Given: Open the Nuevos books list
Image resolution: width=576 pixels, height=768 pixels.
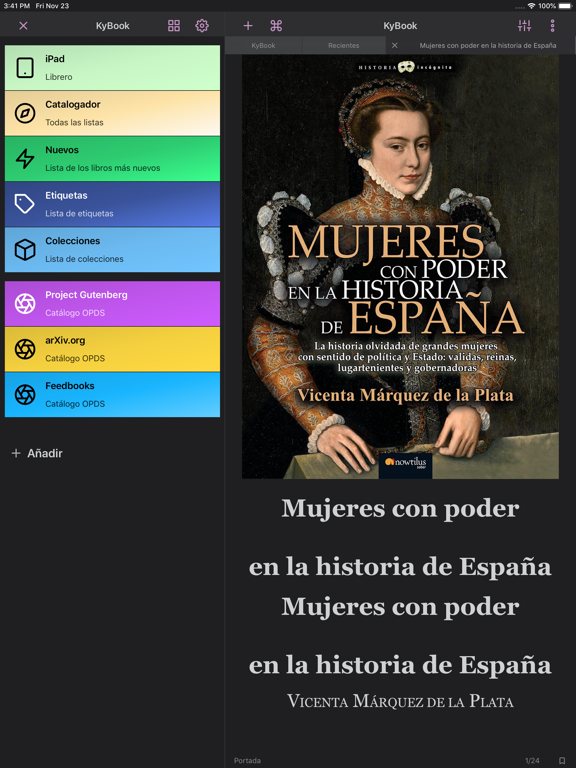Looking at the screenshot, I should (112, 159).
